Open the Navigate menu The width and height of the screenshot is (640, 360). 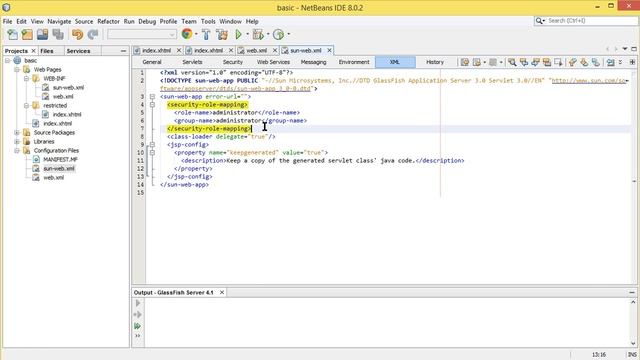(59, 21)
